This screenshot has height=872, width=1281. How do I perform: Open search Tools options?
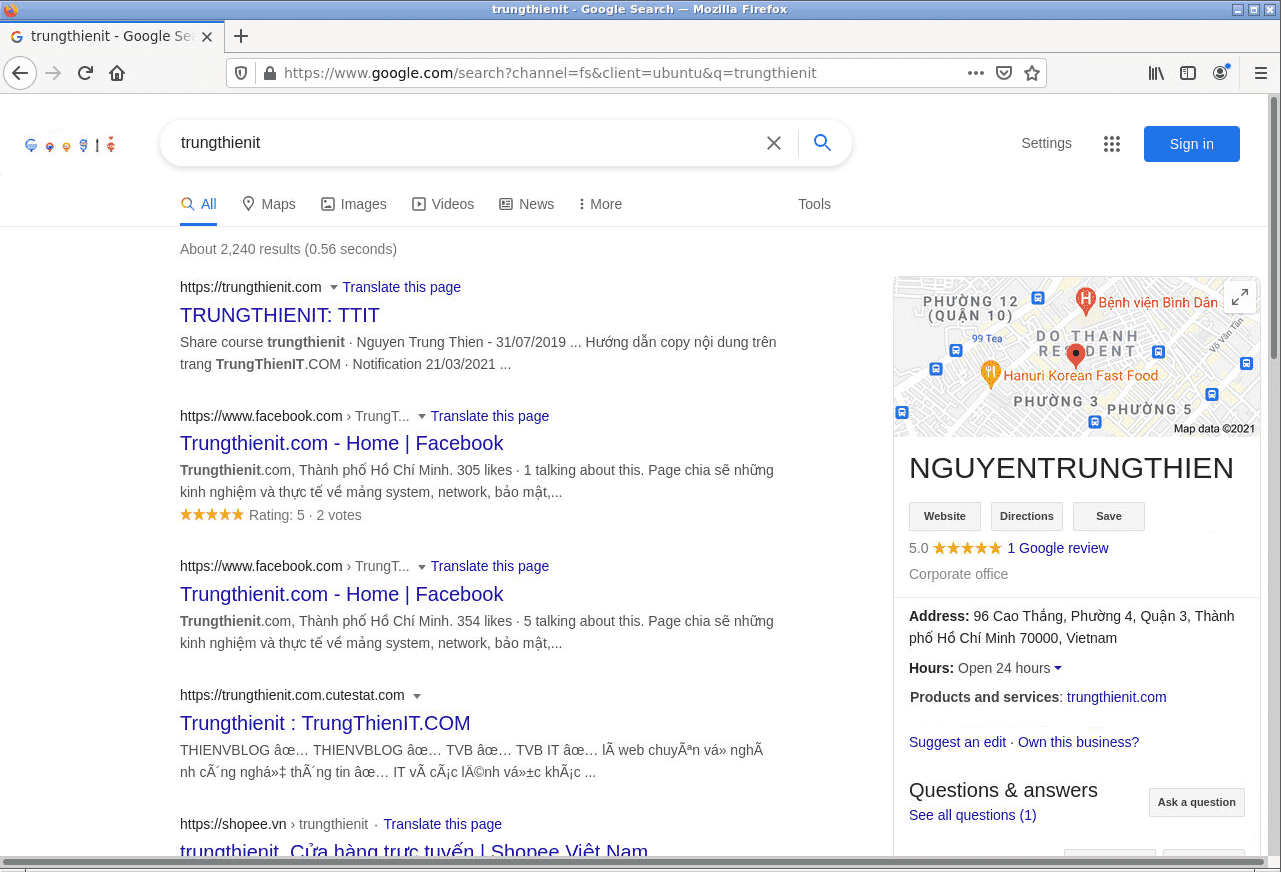[814, 204]
